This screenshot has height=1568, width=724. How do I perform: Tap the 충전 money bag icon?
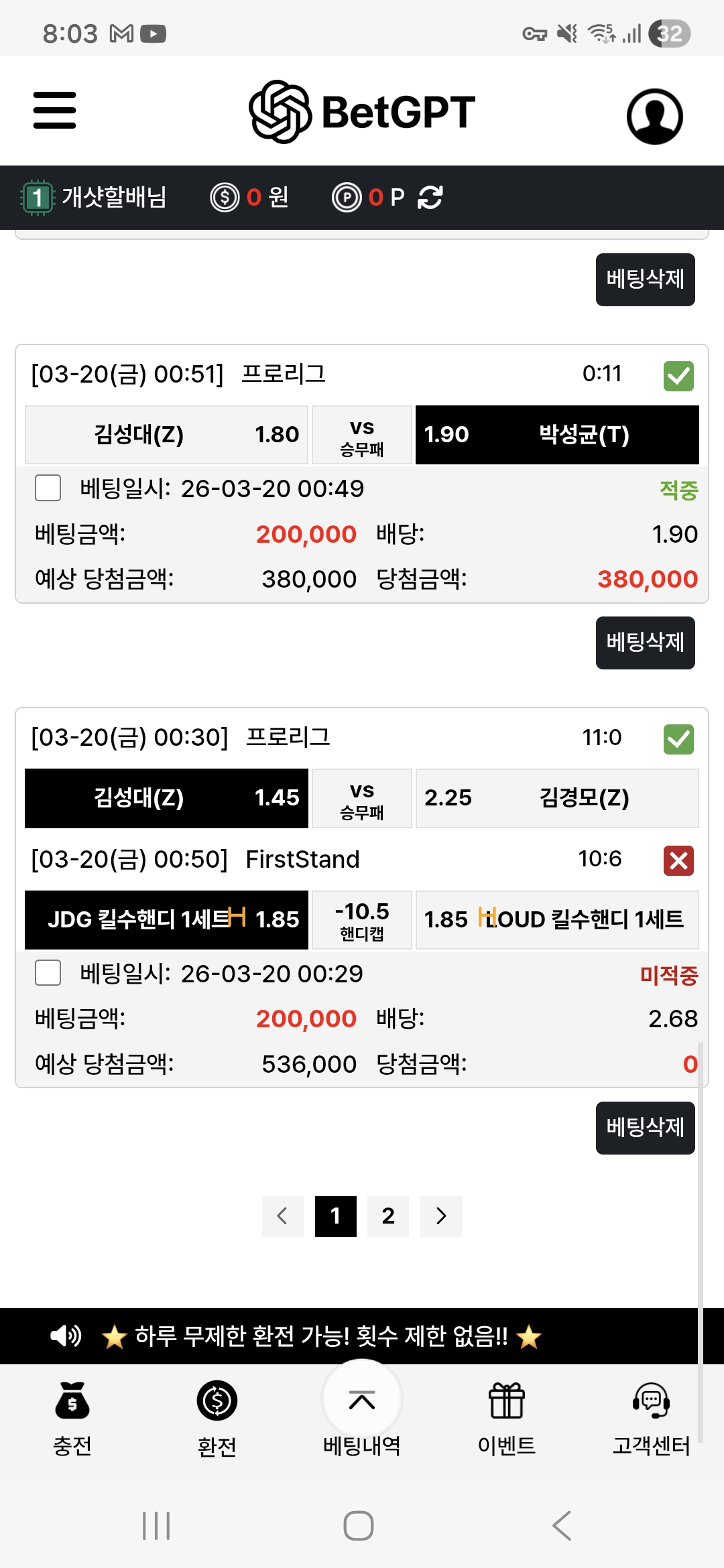point(72,1400)
